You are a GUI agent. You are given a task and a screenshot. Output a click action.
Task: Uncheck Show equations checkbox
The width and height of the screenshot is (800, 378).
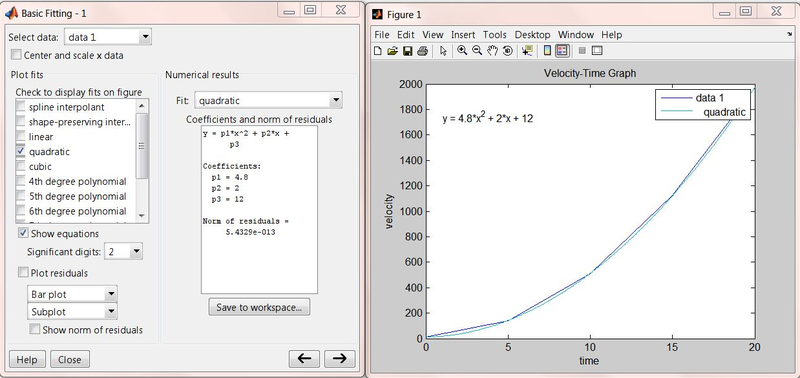(23, 233)
